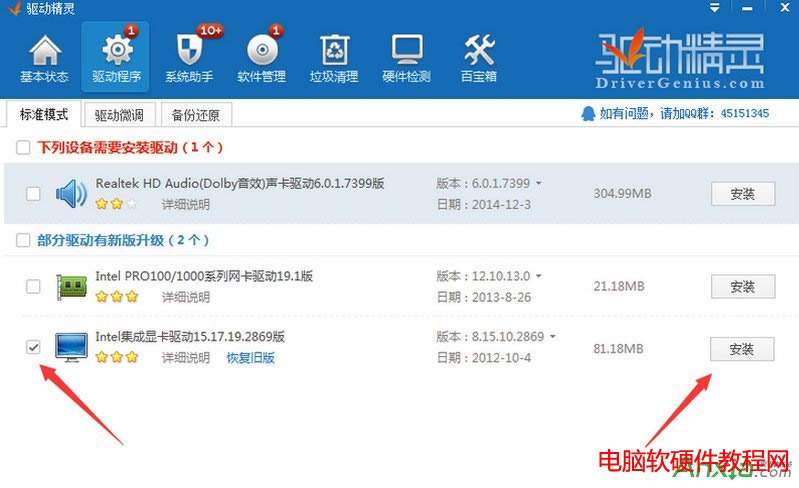
Task: Open the title bar dropdown menu icon
Action: pos(714,8)
